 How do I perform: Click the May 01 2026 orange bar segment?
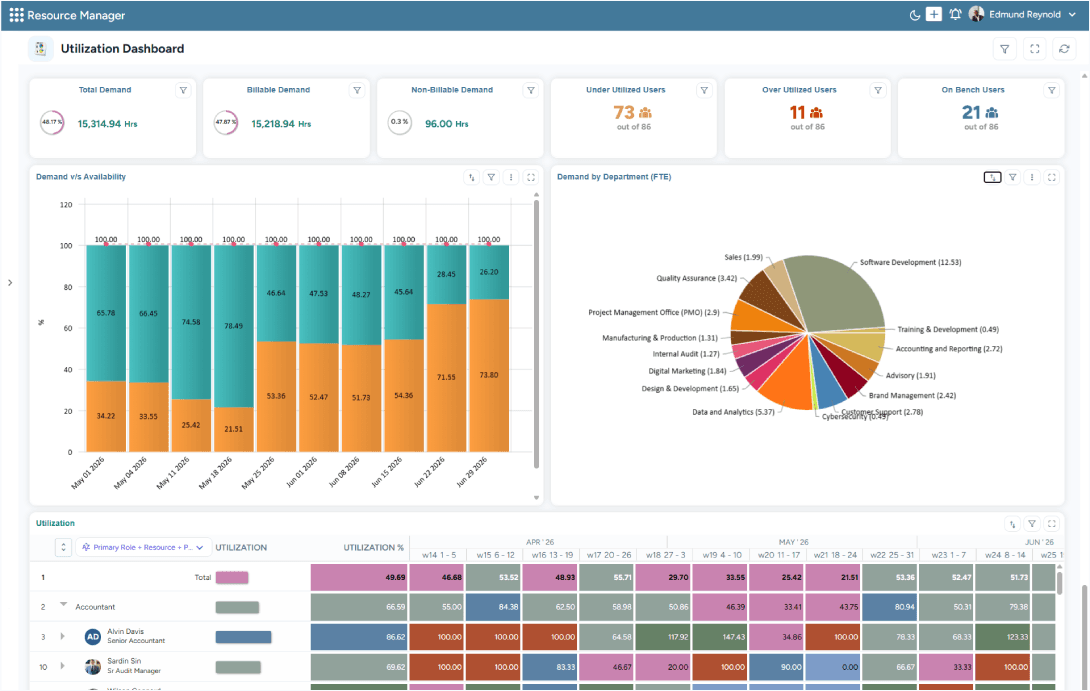(x=106, y=416)
